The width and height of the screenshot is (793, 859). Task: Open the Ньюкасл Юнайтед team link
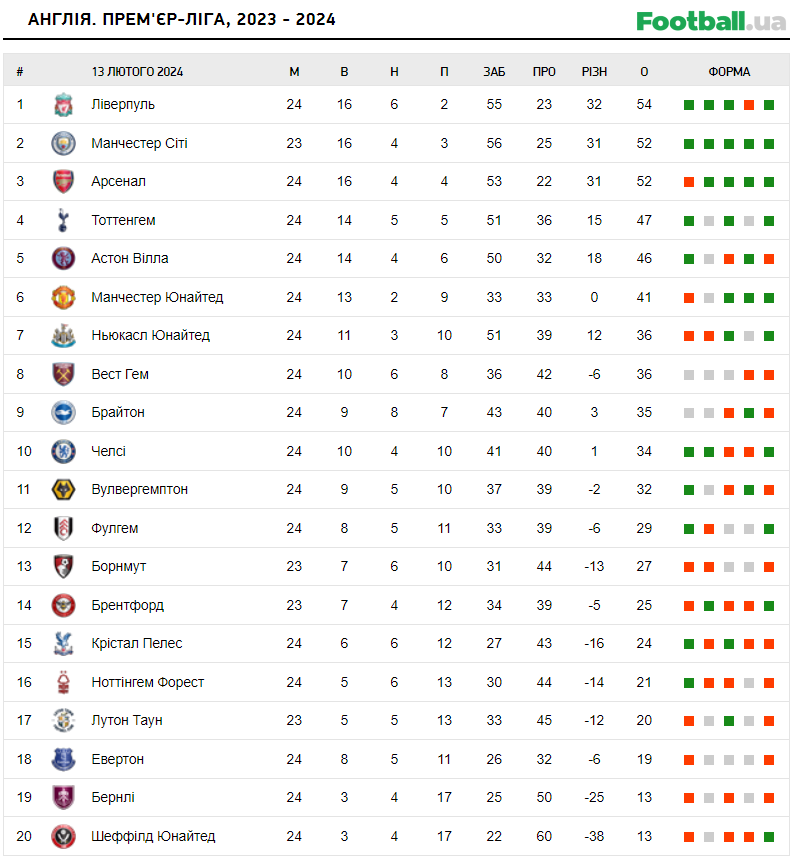click(150, 335)
